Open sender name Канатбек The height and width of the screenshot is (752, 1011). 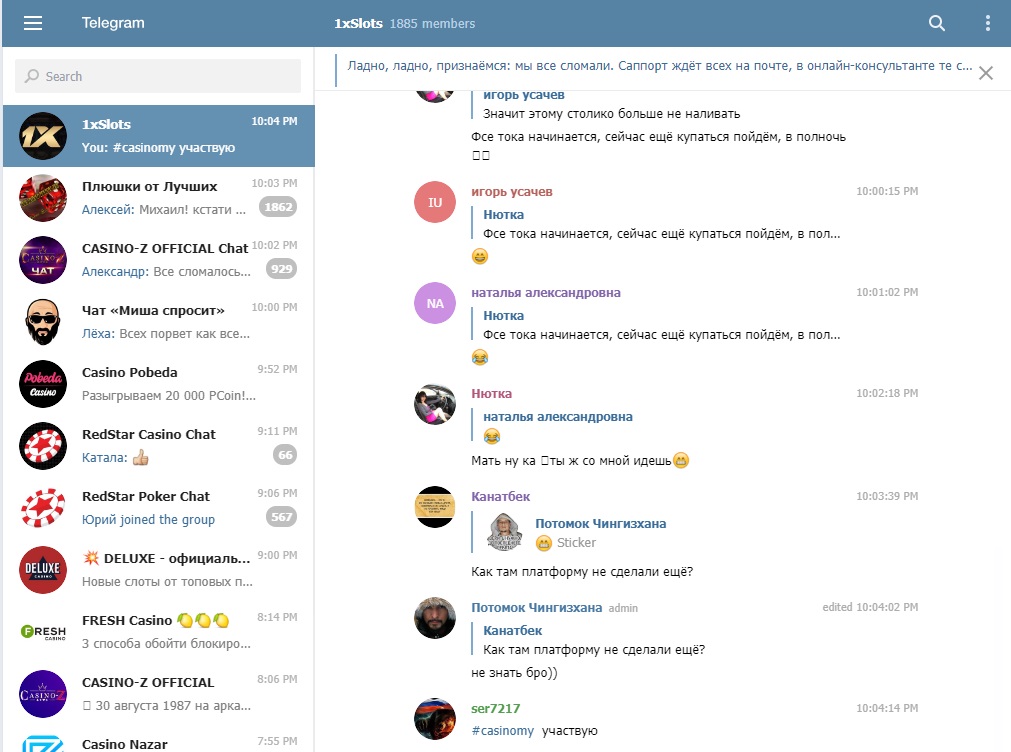click(500, 497)
